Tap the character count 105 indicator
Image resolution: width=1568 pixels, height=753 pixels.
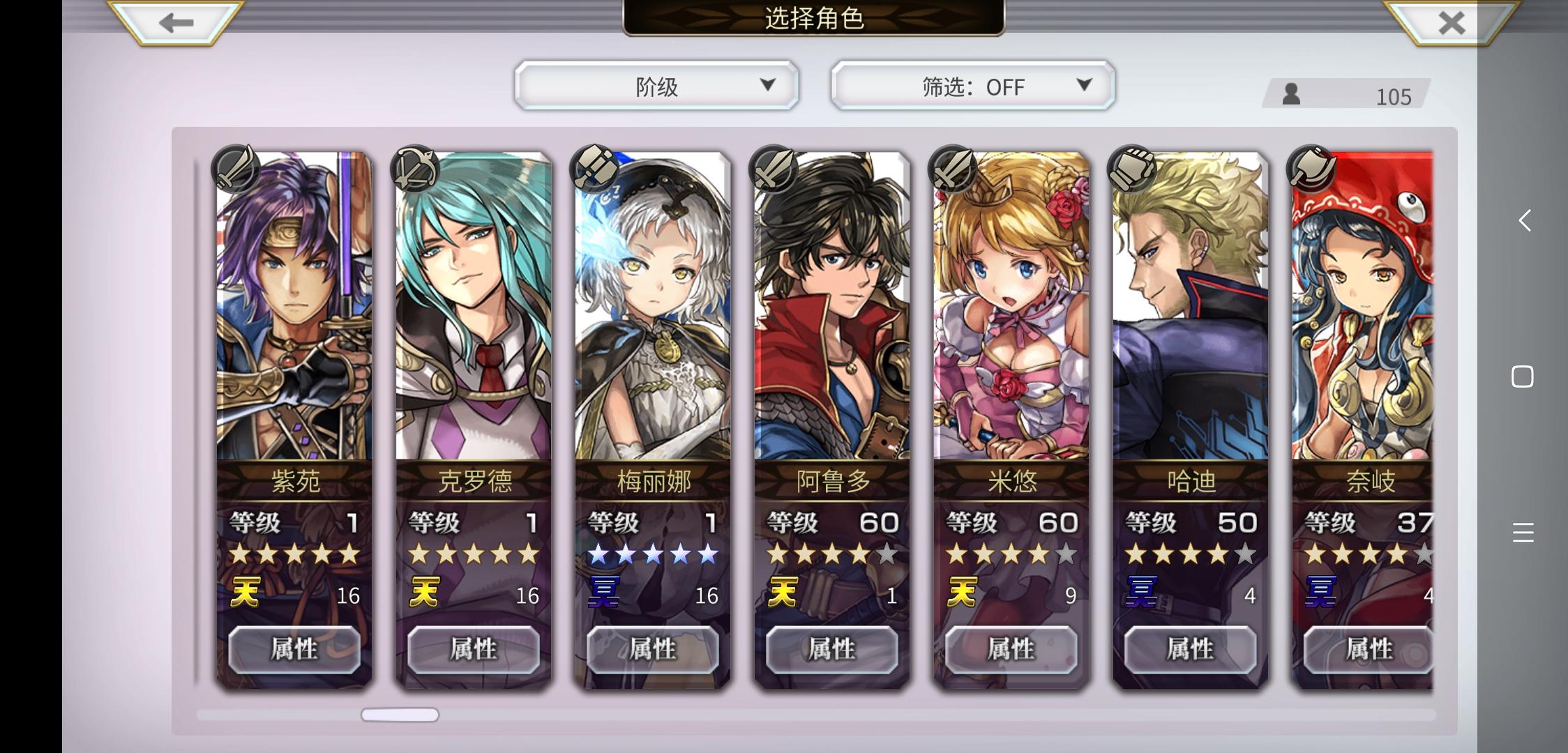click(x=1346, y=95)
